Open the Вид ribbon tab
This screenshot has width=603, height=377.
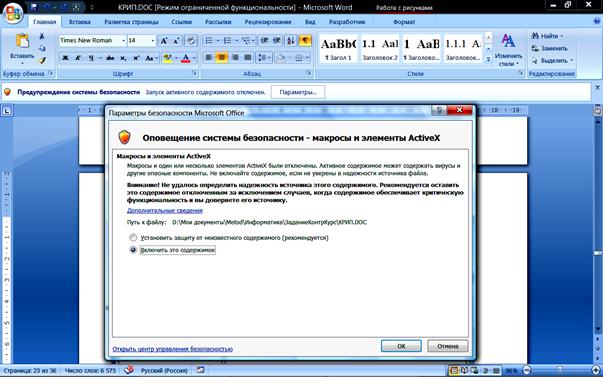click(310, 22)
